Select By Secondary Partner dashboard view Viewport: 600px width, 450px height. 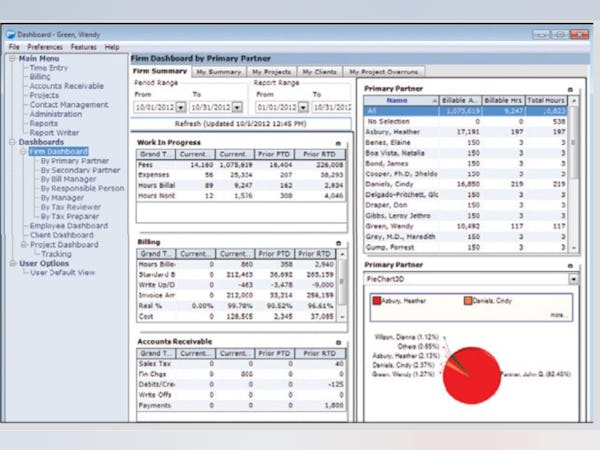pos(80,170)
